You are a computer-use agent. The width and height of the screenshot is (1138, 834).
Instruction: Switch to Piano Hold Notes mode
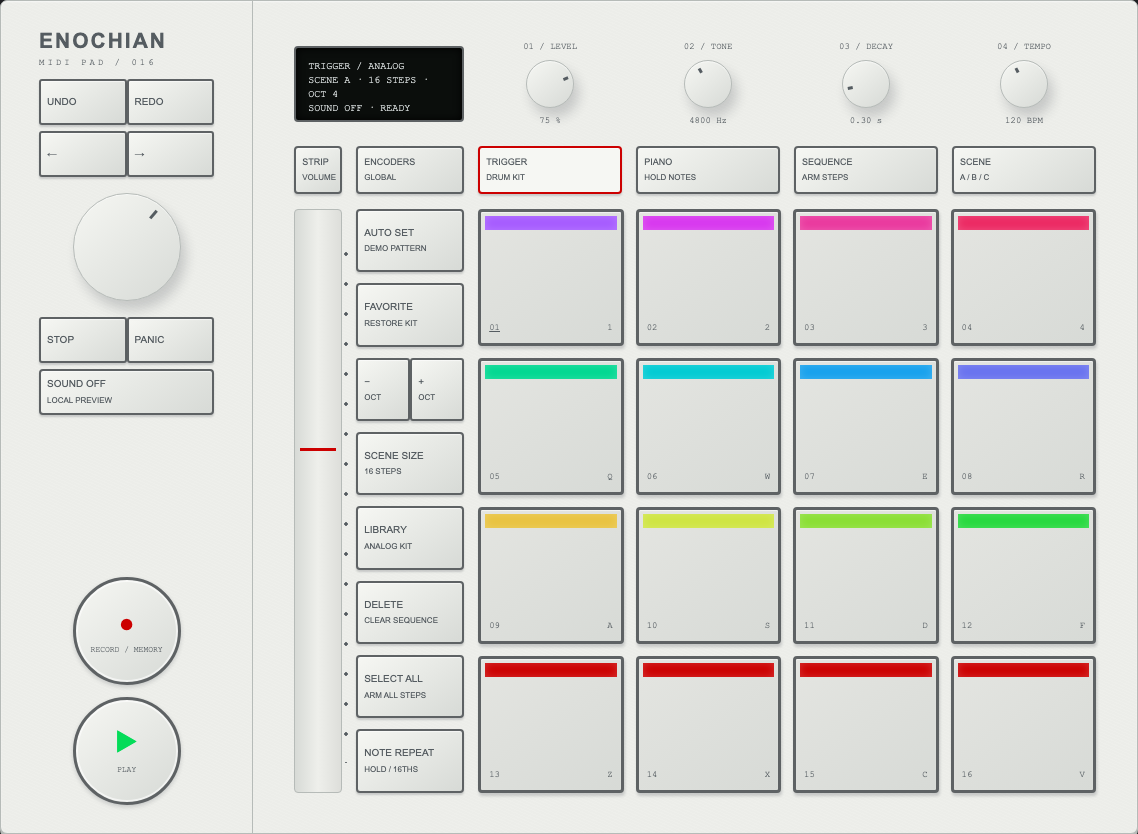click(x=708, y=170)
